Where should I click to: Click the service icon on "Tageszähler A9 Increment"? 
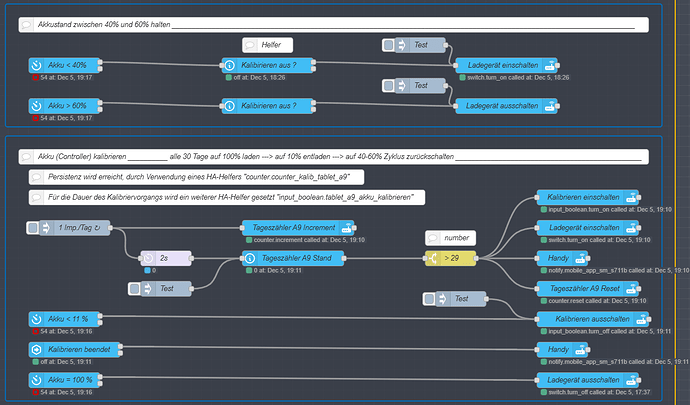347,228
